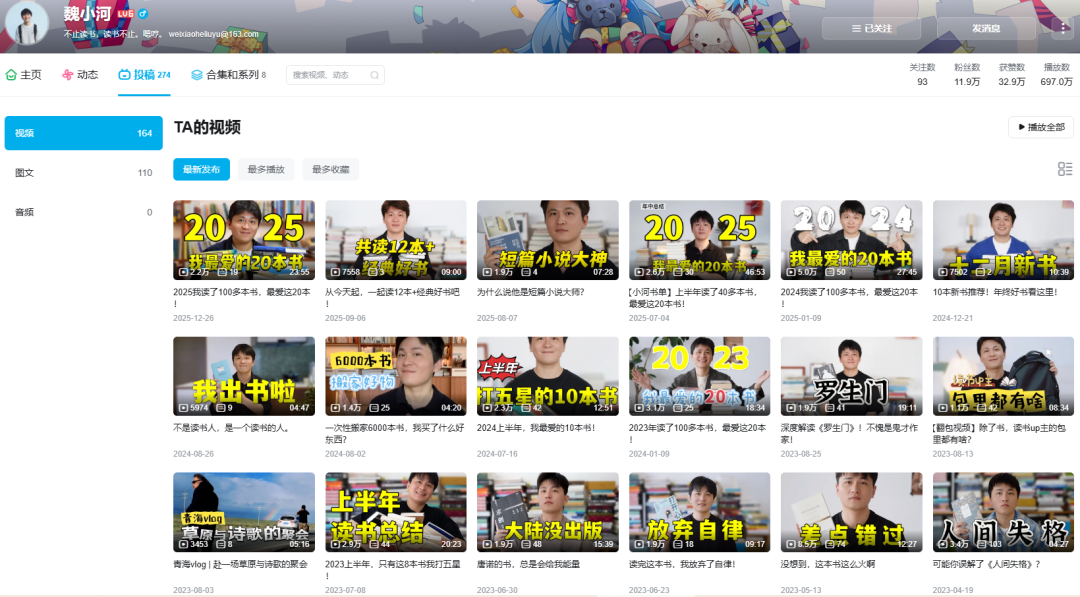
Task: Toggle the 已关注 follow button
Action: coord(871,28)
